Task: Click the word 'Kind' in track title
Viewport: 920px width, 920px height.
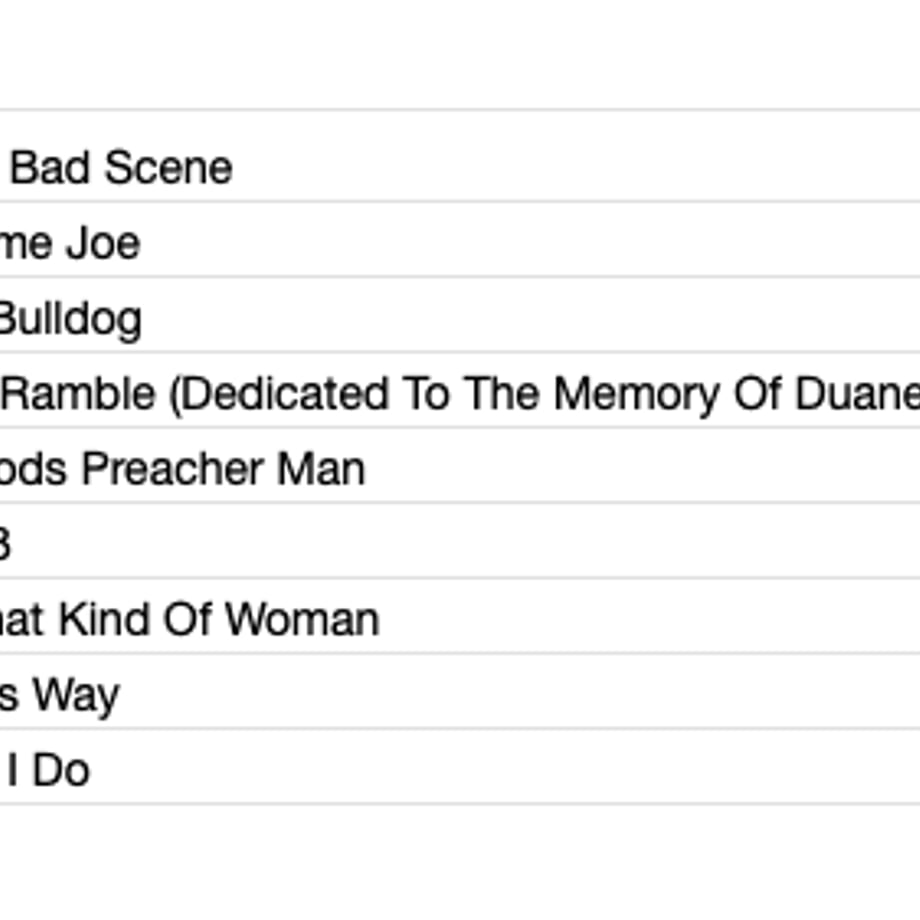Action: tap(104, 620)
